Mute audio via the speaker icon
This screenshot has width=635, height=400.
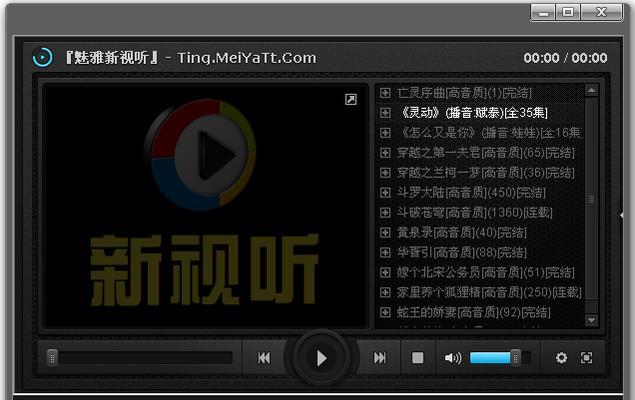point(453,358)
